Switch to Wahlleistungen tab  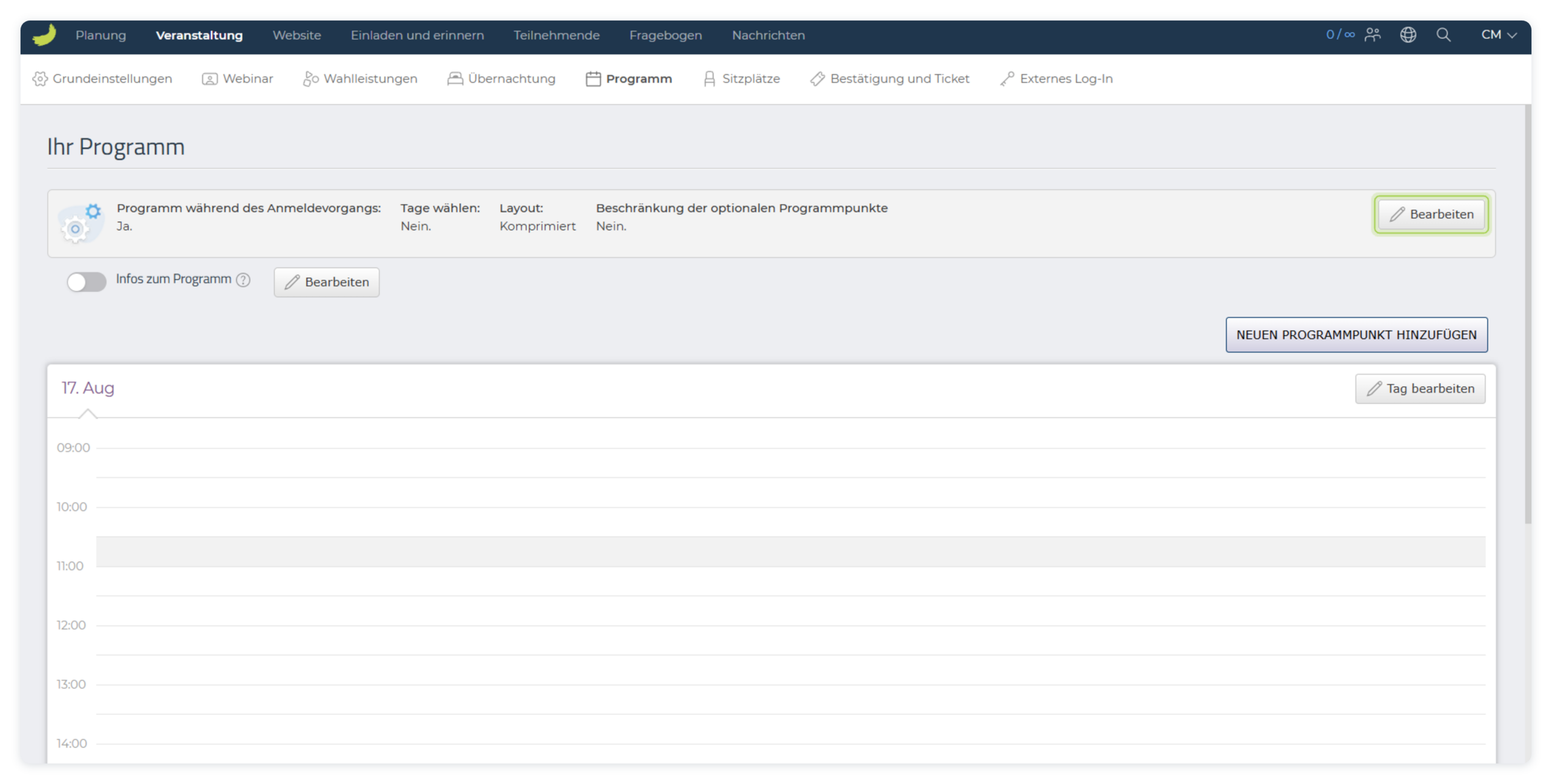click(360, 79)
